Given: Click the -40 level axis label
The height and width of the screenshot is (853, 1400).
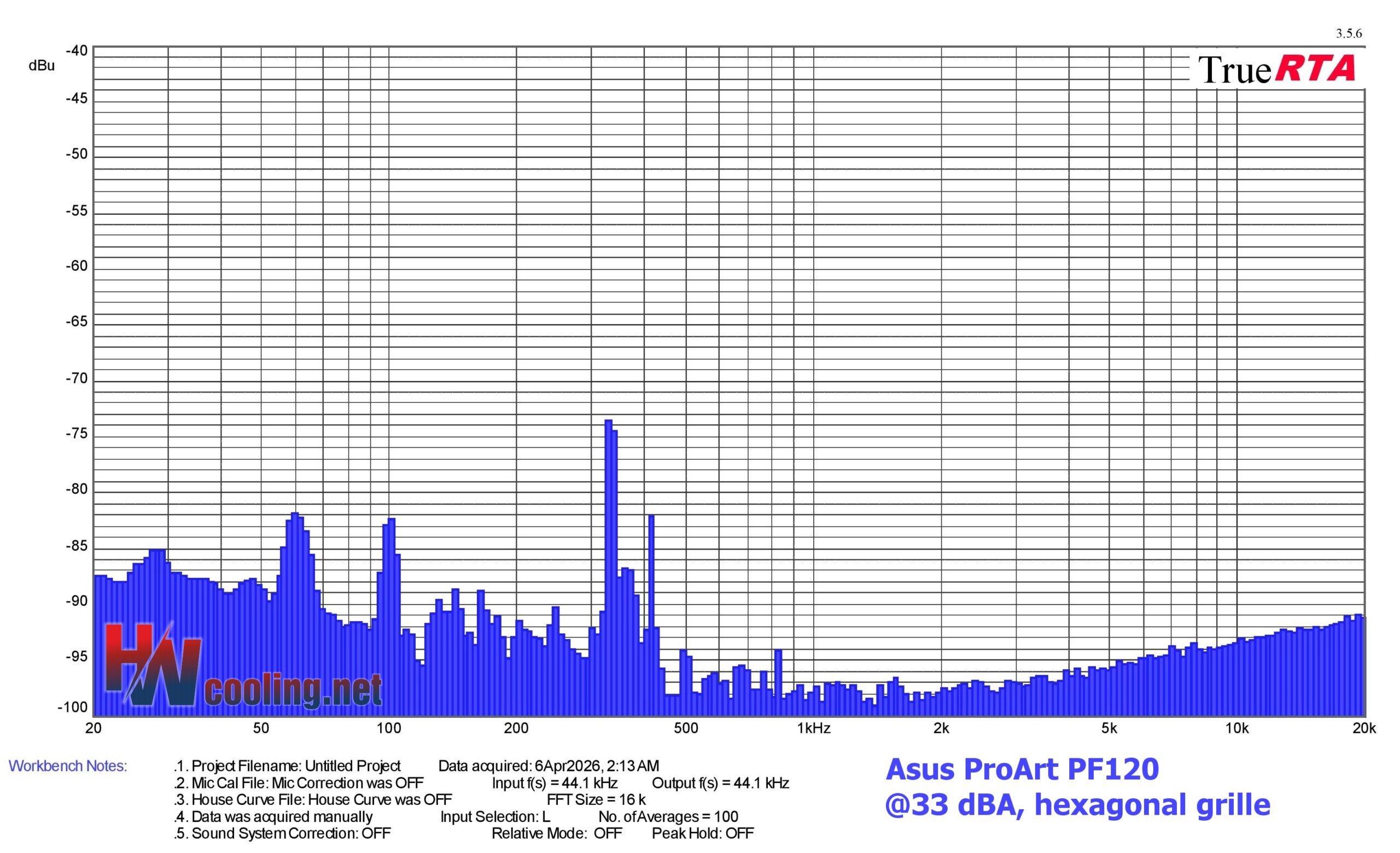Looking at the screenshot, I should tap(77, 51).
